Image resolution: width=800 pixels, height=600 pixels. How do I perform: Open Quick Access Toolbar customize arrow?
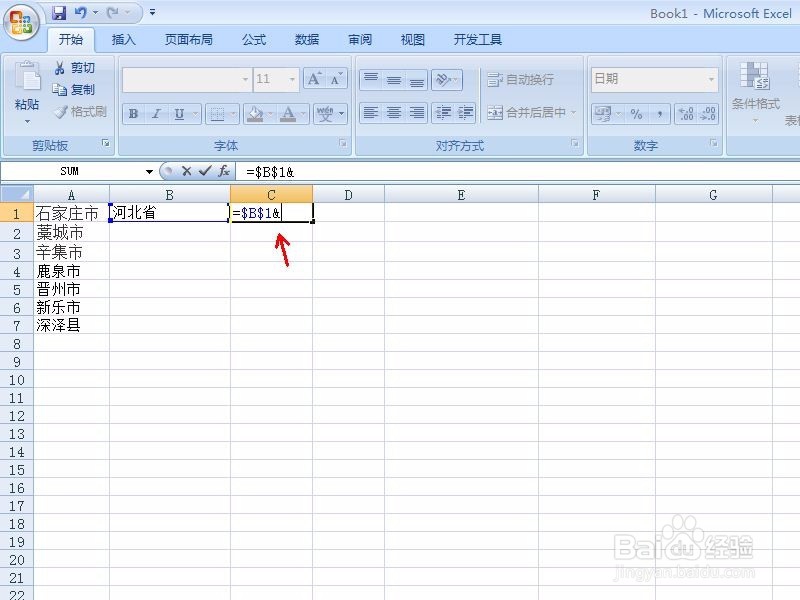(152, 12)
